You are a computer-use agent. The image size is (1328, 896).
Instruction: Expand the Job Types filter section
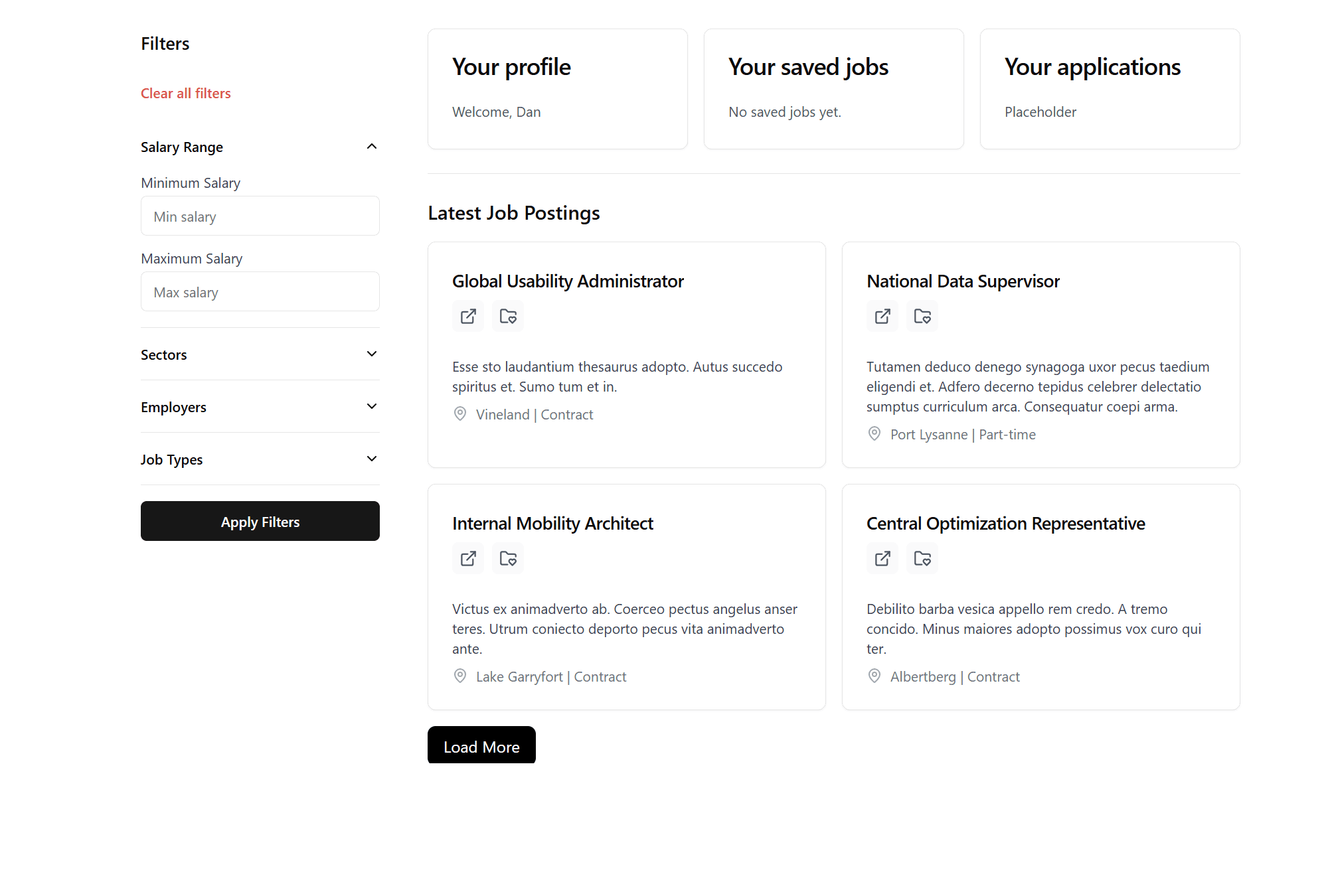260,459
